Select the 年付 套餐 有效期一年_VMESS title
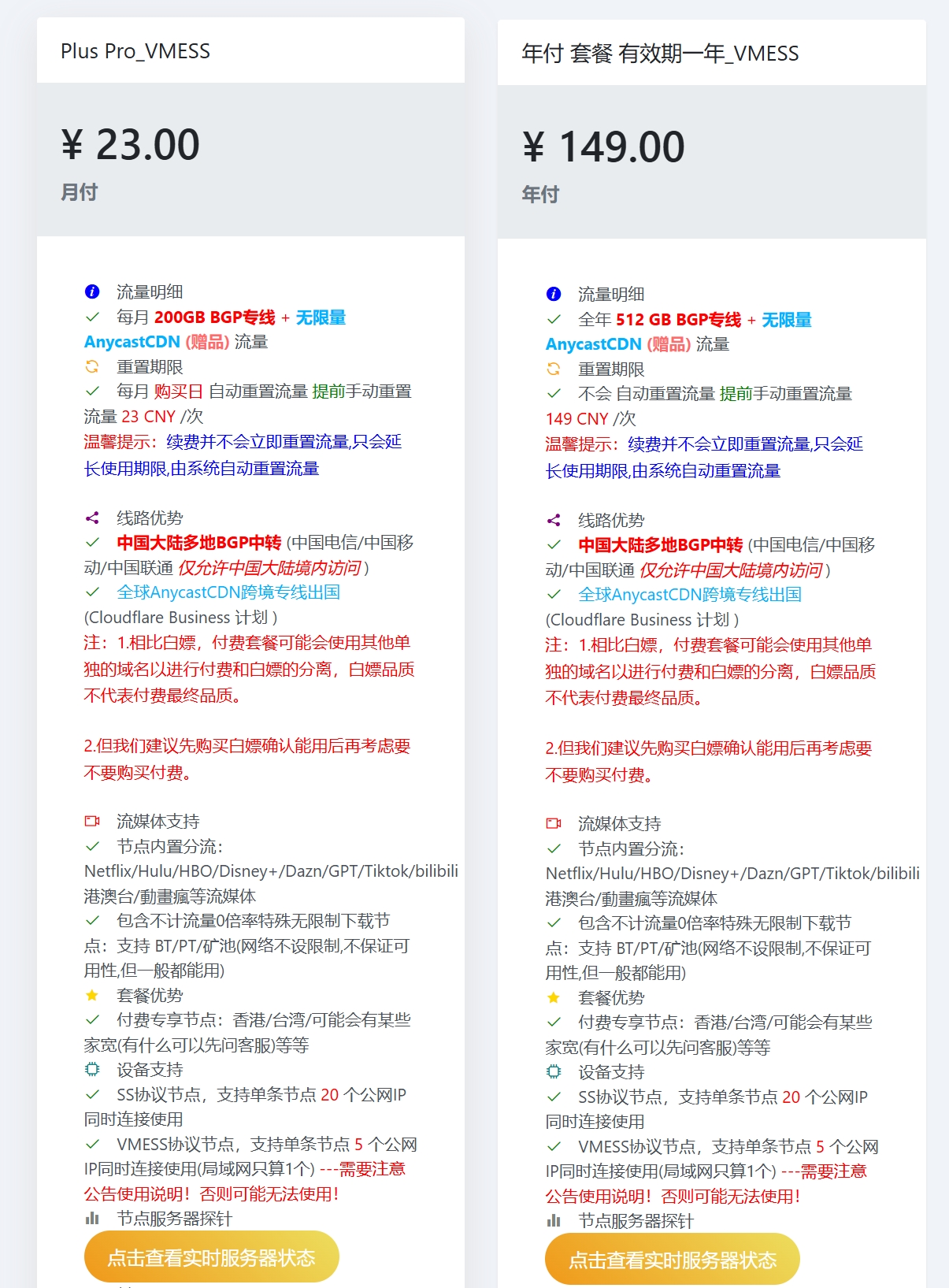The height and width of the screenshot is (1288, 949). coord(660,54)
